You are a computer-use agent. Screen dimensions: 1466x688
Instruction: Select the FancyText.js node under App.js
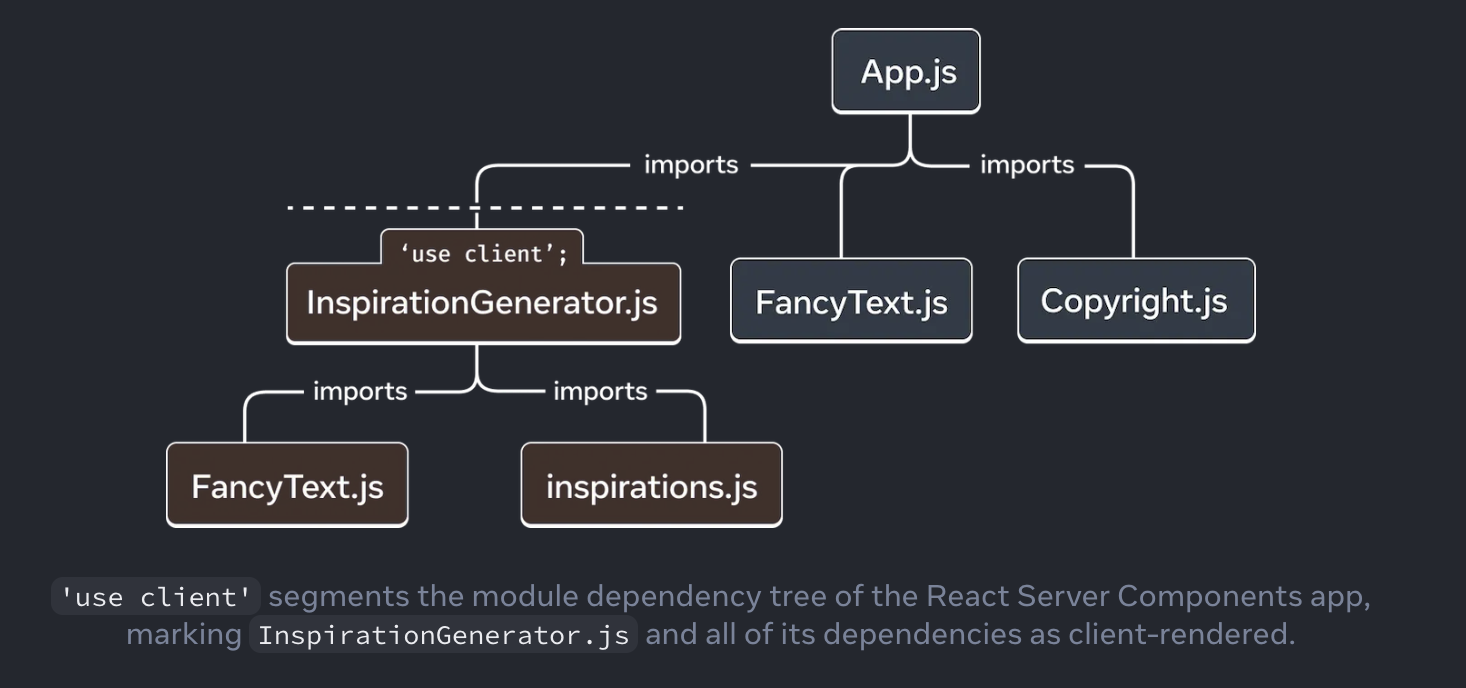(x=850, y=299)
